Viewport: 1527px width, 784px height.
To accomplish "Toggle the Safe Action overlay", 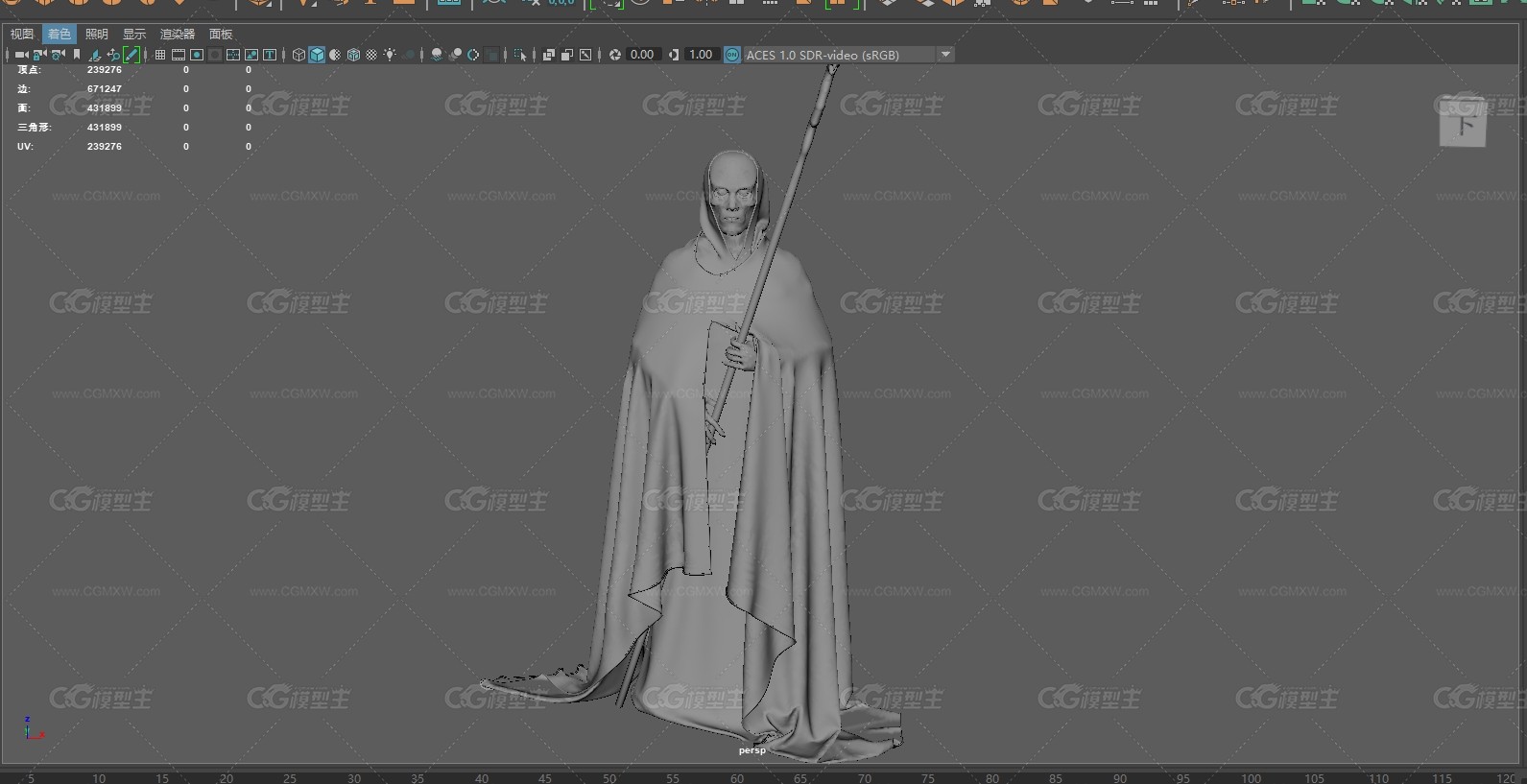I will 251,55.
